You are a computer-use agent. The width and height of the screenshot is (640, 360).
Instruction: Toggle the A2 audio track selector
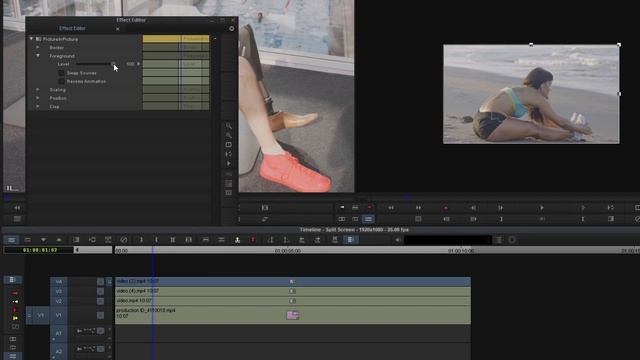[x=59, y=351]
